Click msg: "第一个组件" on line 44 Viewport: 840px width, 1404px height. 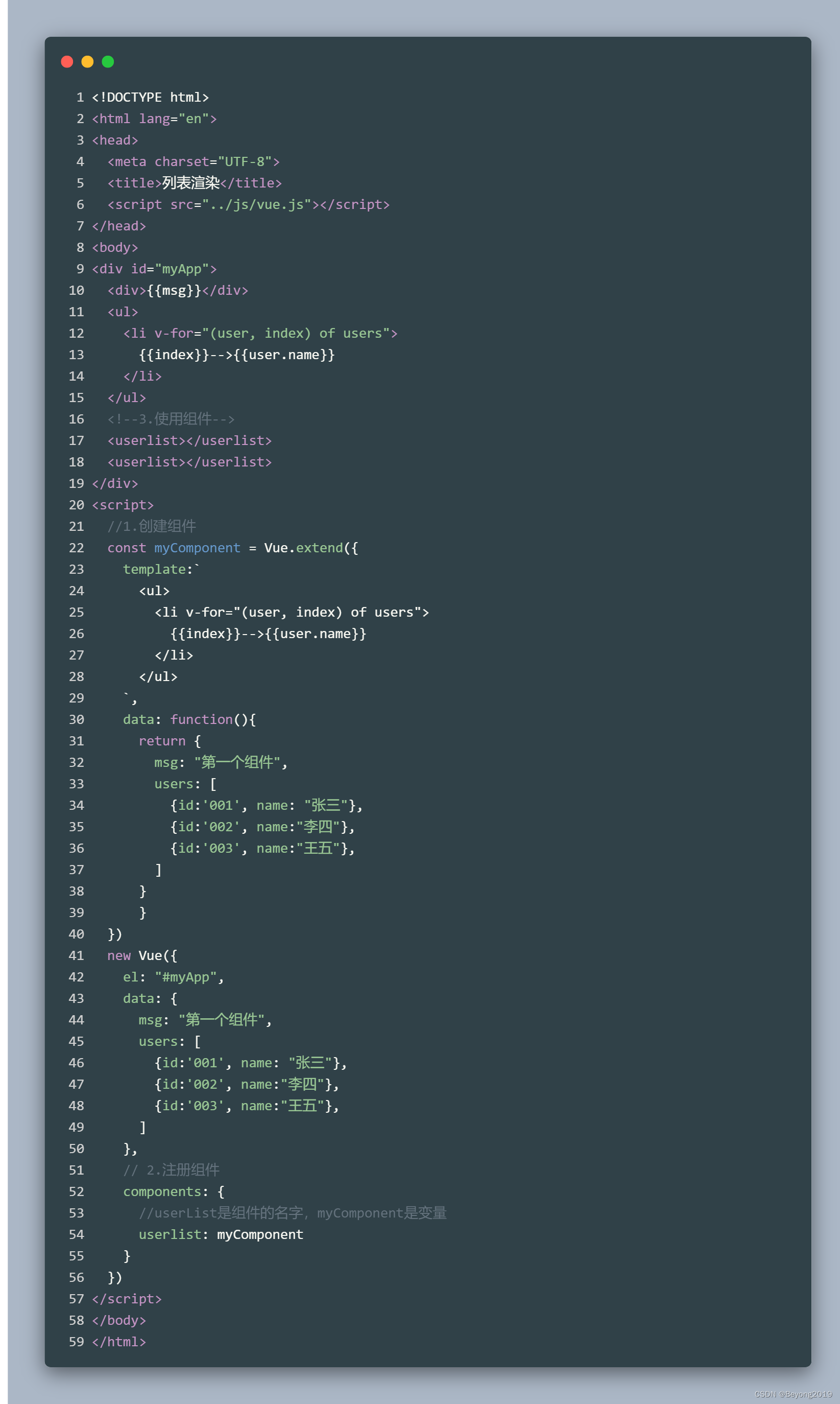click(x=205, y=1021)
